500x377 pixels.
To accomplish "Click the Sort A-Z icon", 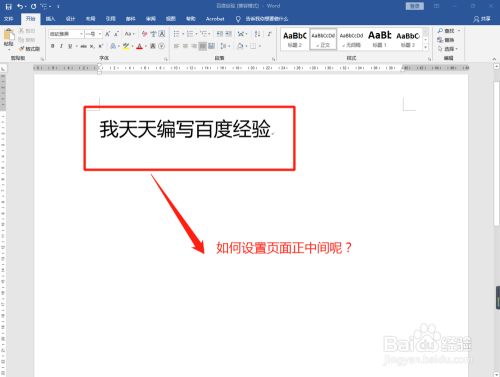I will point(257,34).
